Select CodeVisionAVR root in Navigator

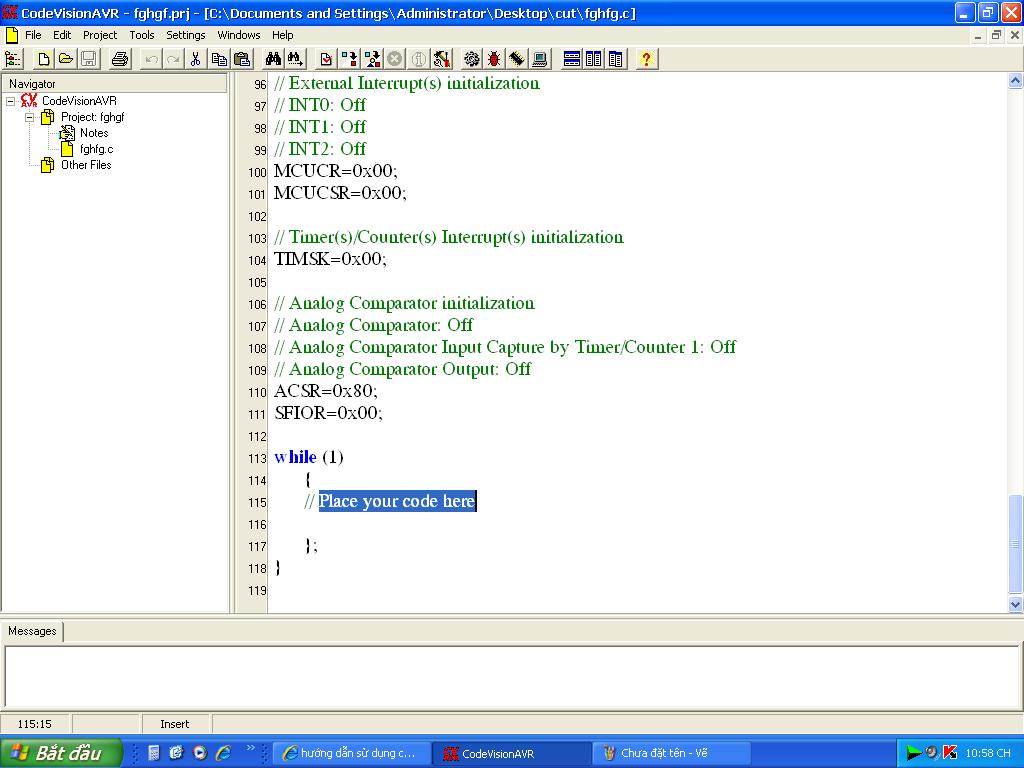[x=80, y=101]
